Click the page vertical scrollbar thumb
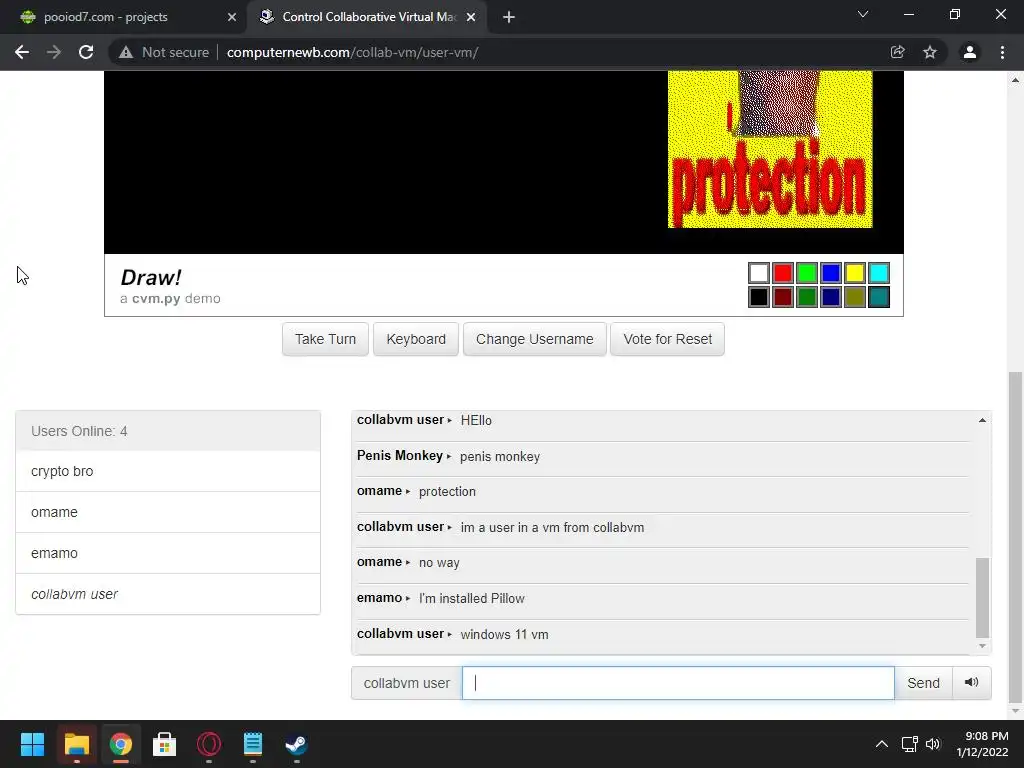 tap(1015, 536)
